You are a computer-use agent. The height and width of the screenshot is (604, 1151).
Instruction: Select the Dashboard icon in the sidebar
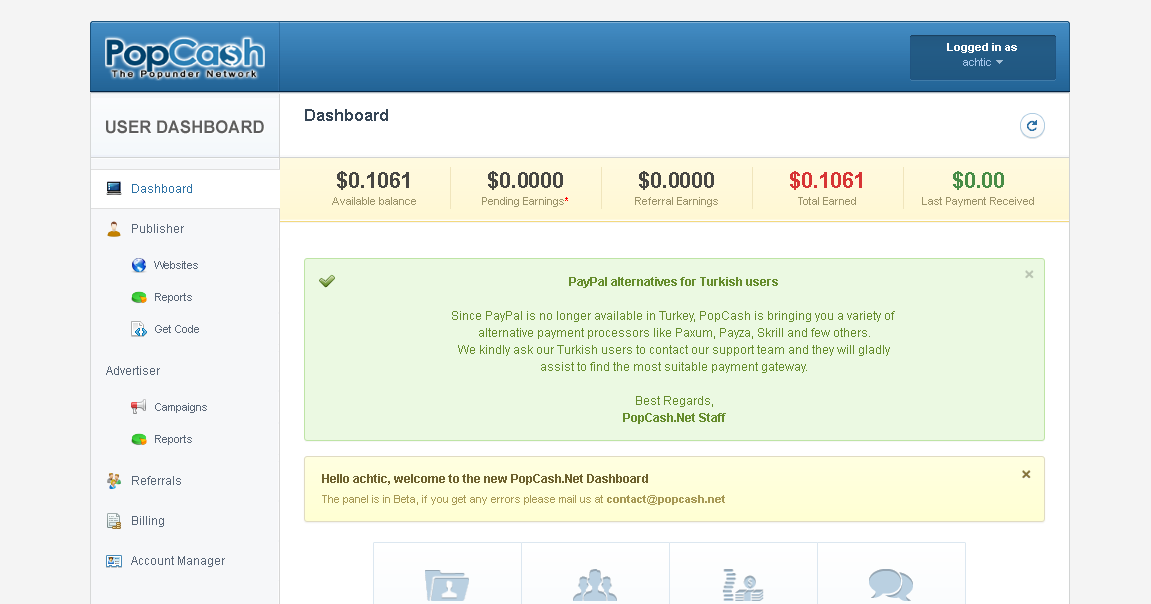113,188
